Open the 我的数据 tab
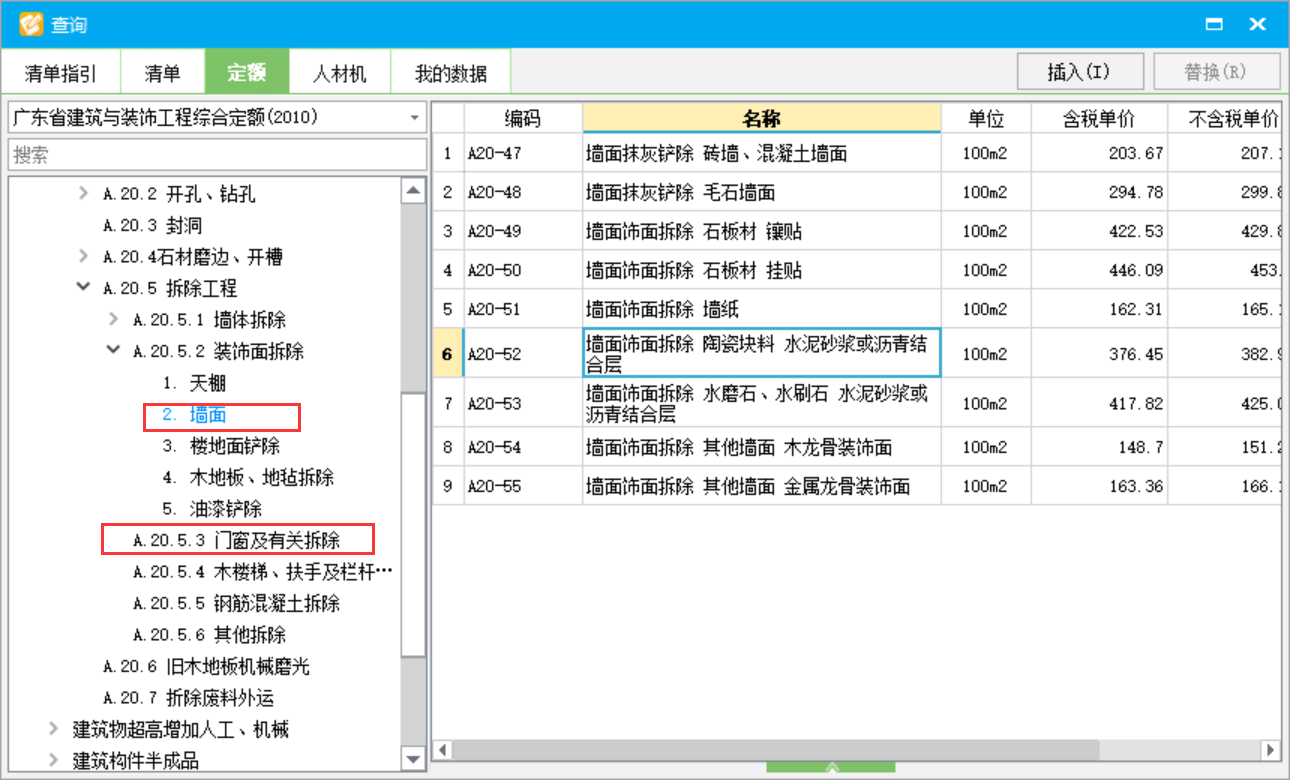The height and width of the screenshot is (780, 1290). 451,73
